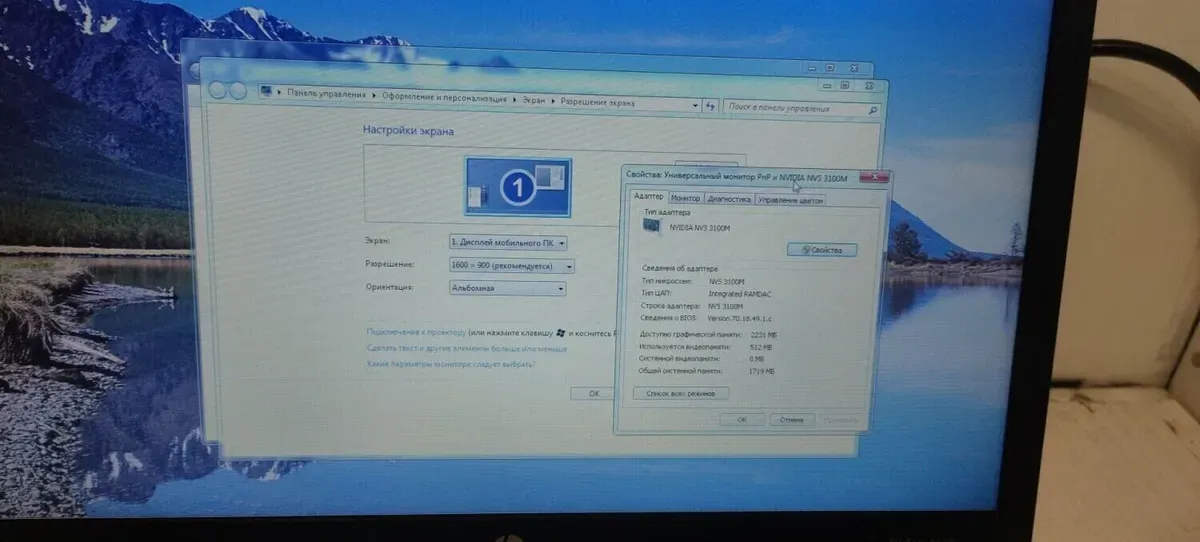Open the Управление цветом tab

pyautogui.click(x=790, y=200)
